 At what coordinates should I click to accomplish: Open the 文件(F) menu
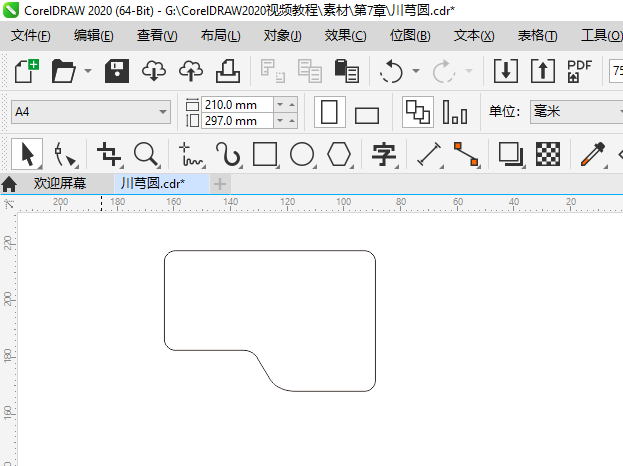click(x=31, y=36)
